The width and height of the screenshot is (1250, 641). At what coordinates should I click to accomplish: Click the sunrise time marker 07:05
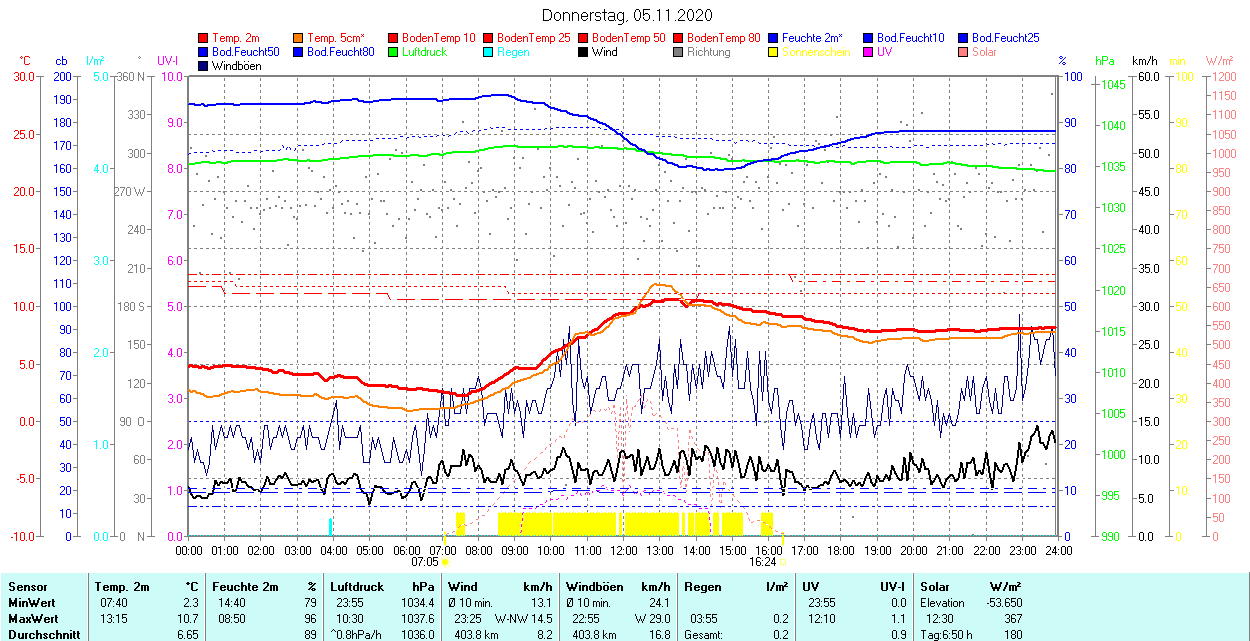(424, 562)
